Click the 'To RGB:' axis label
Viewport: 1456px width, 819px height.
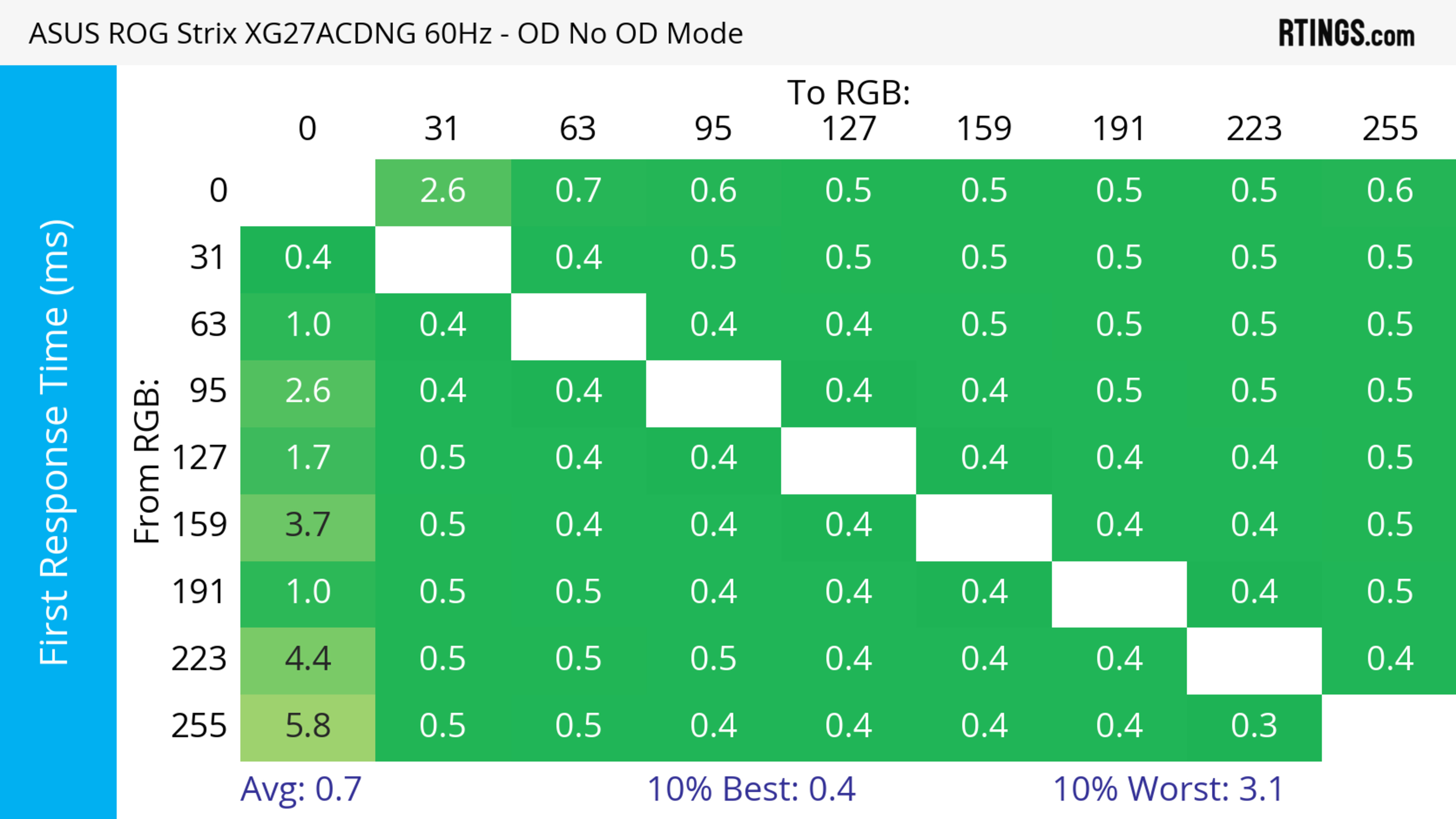coord(849,92)
